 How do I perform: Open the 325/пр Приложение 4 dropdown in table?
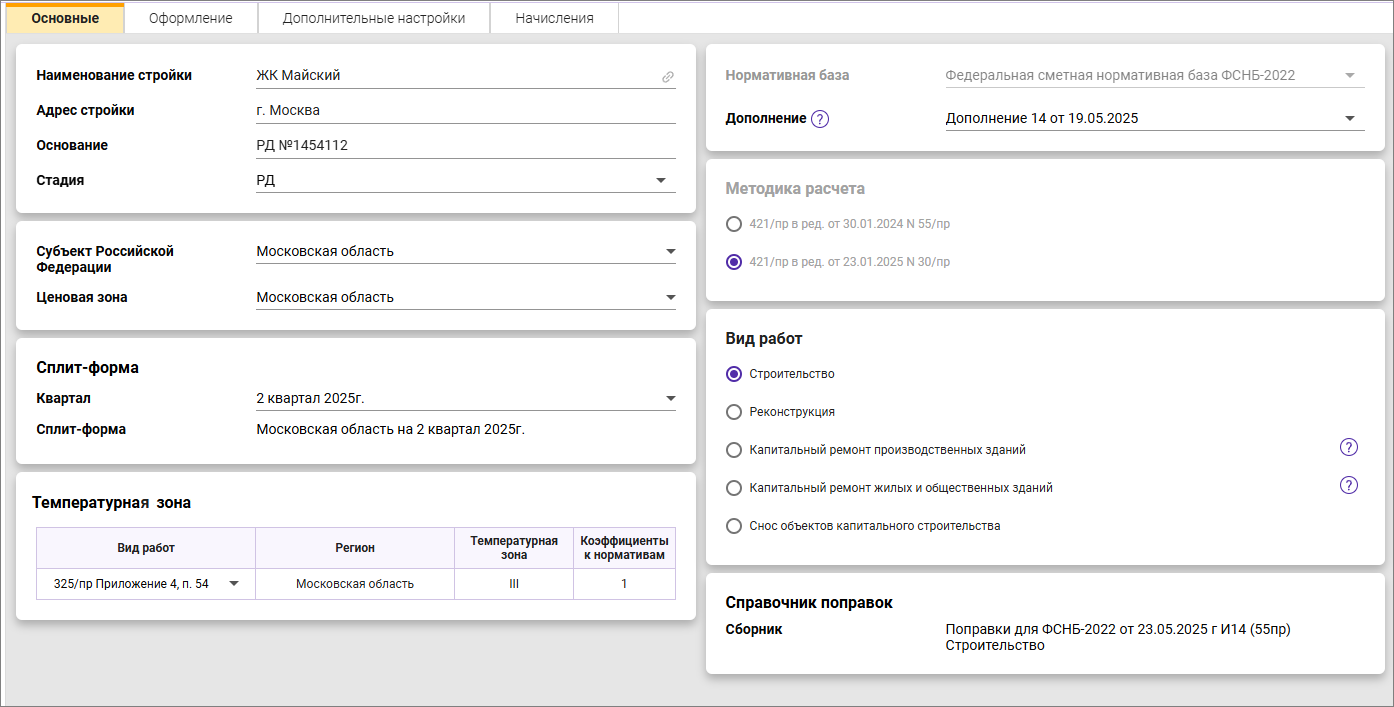[x=234, y=584]
